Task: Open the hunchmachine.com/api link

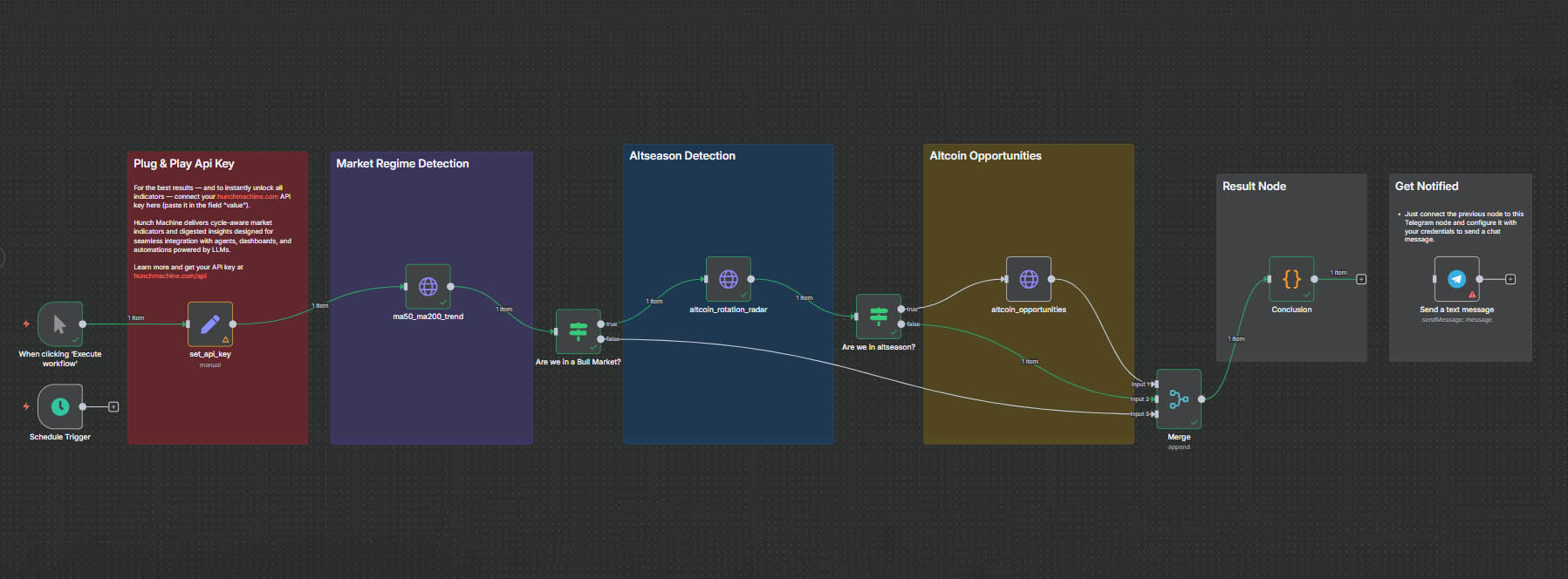Action: tap(170, 276)
